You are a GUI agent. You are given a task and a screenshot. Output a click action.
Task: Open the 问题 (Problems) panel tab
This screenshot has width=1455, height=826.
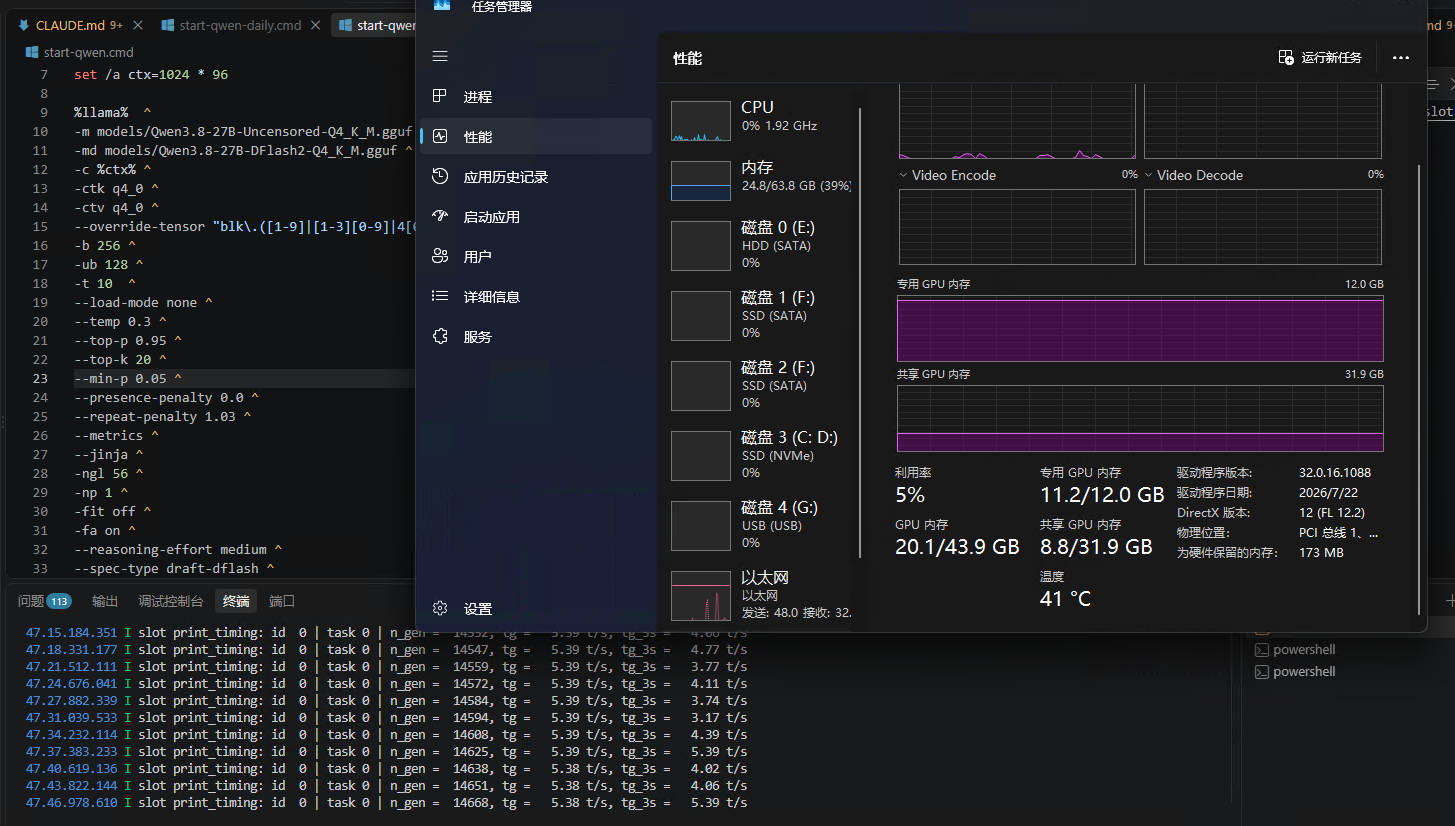tap(45, 601)
